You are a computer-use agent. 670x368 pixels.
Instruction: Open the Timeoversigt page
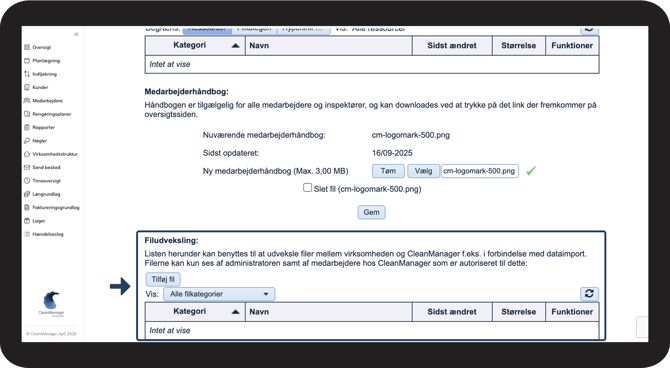(x=42, y=181)
